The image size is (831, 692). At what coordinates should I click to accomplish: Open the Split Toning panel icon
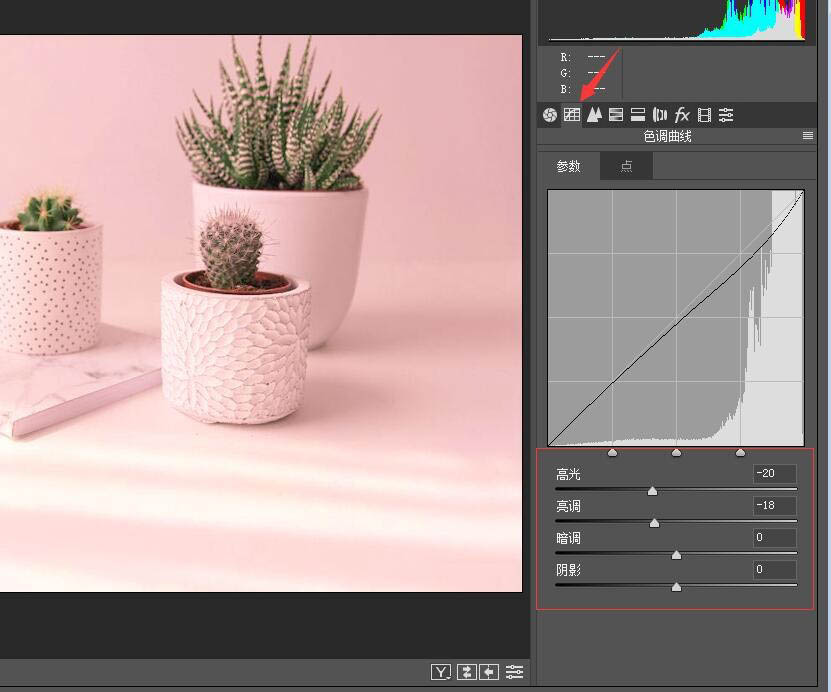click(x=638, y=115)
